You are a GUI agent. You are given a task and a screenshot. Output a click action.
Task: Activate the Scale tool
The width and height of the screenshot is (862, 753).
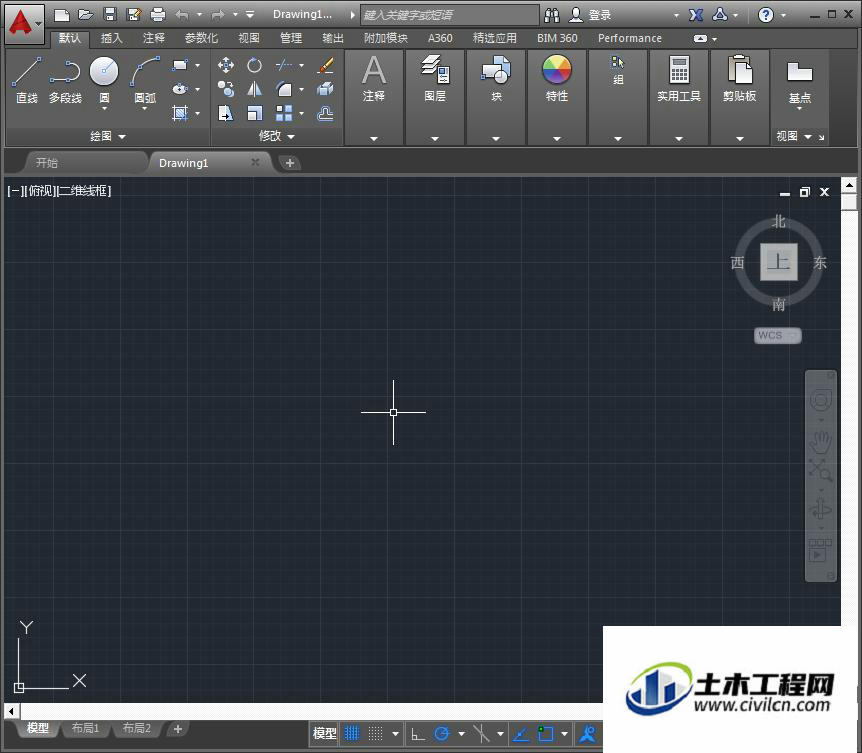coord(254,113)
